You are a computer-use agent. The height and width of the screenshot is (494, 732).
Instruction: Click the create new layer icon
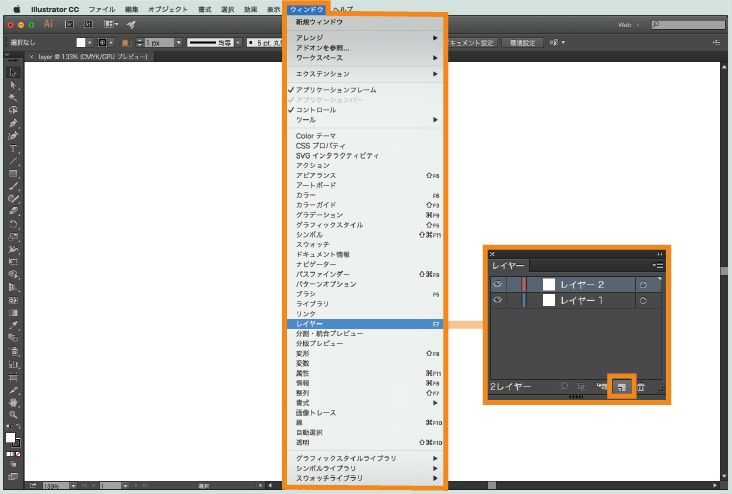coord(621,387)
